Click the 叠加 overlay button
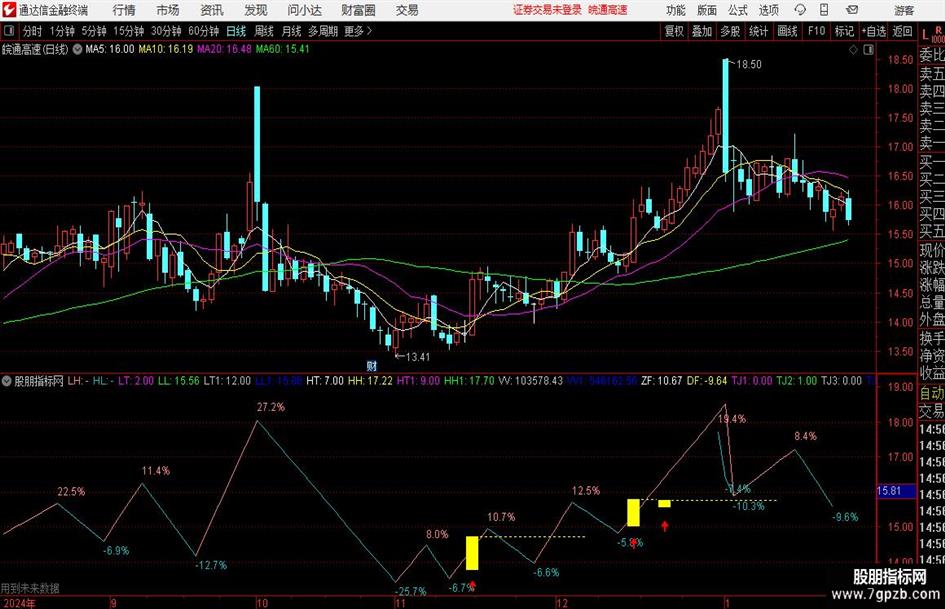945x609 pixels. 702,31
